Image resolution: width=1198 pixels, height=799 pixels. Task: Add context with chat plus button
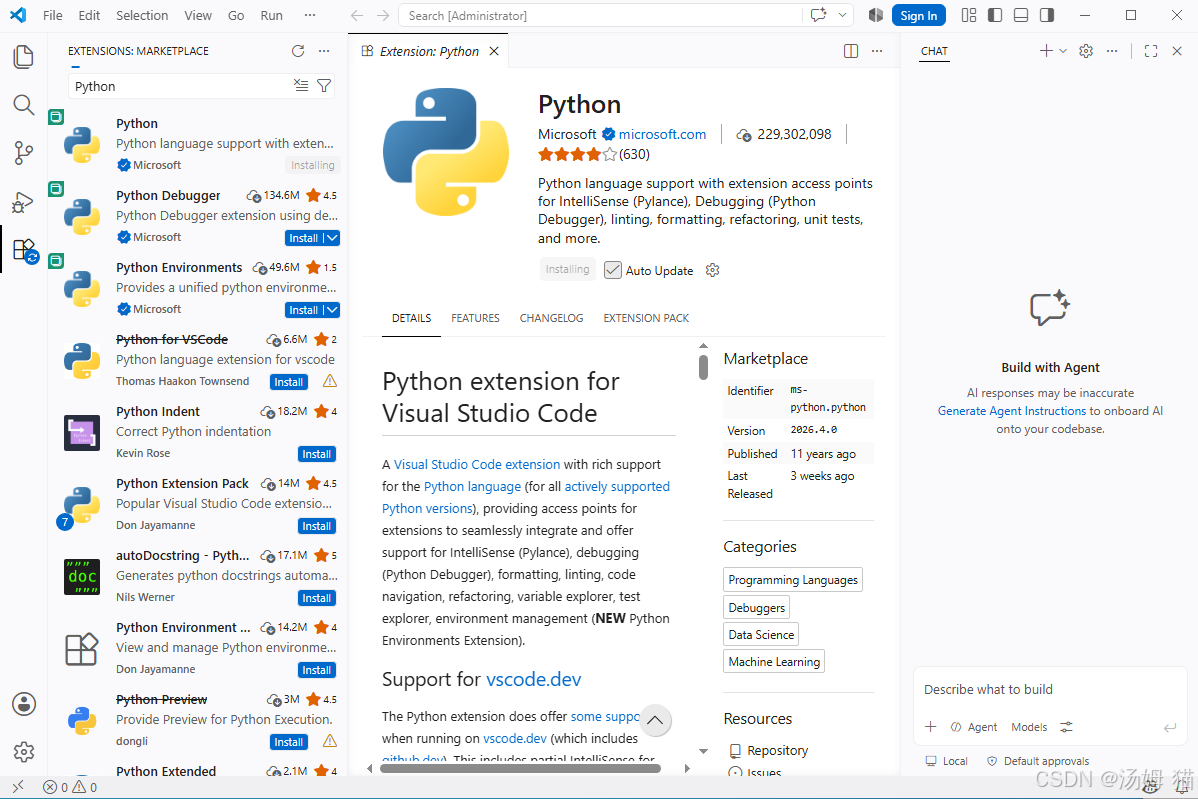click(x=931, y=727)
